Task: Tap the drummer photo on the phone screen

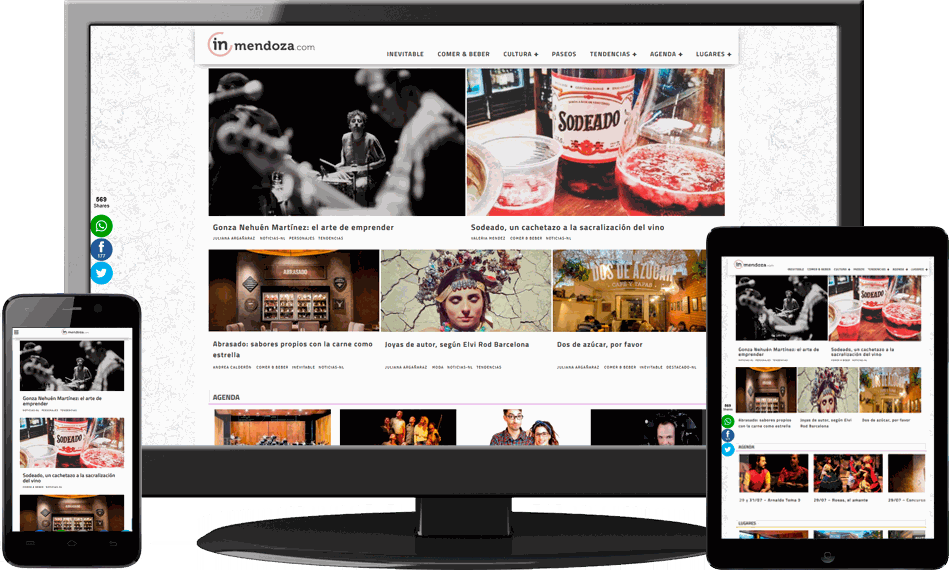Action: point(72,366)
